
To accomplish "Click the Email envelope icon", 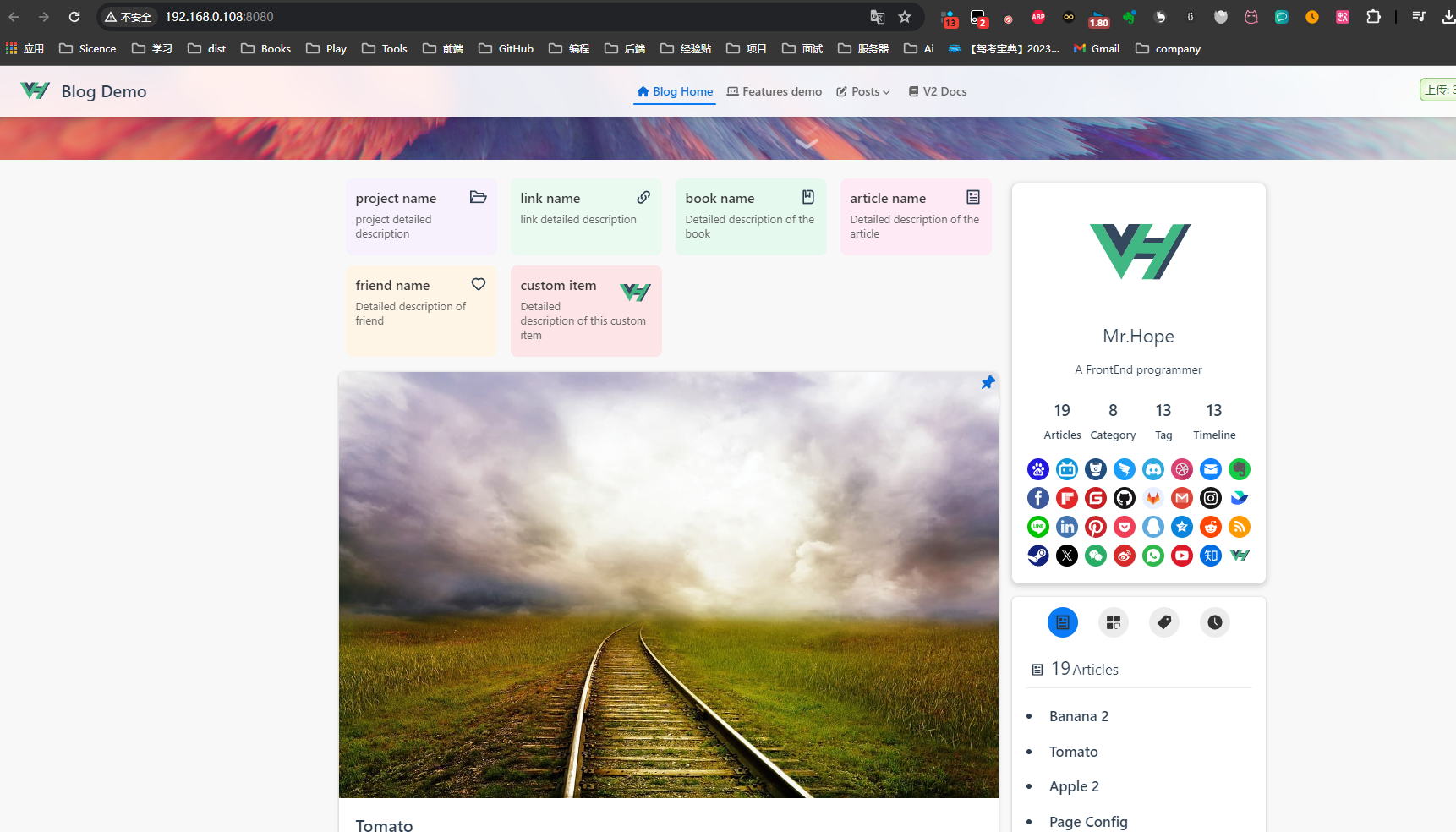I will coord(1211,469).
